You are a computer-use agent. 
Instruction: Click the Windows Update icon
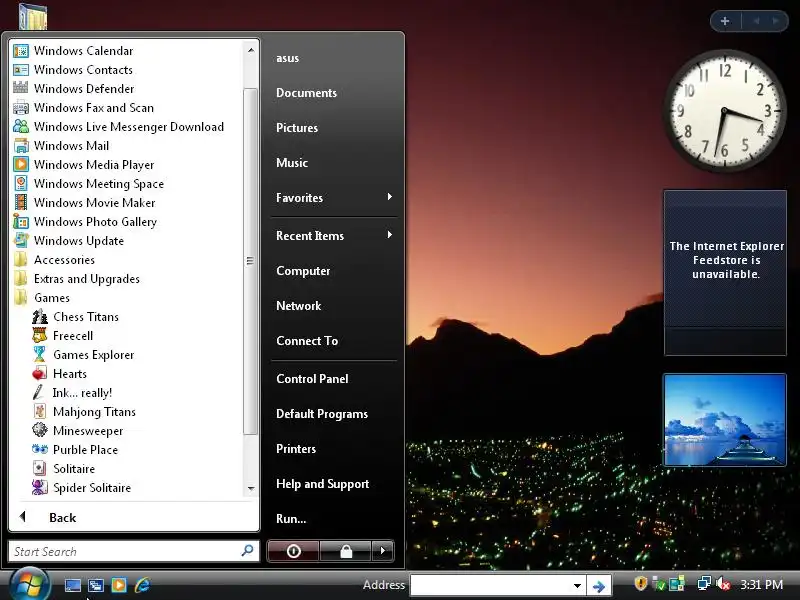click(21, 241)
